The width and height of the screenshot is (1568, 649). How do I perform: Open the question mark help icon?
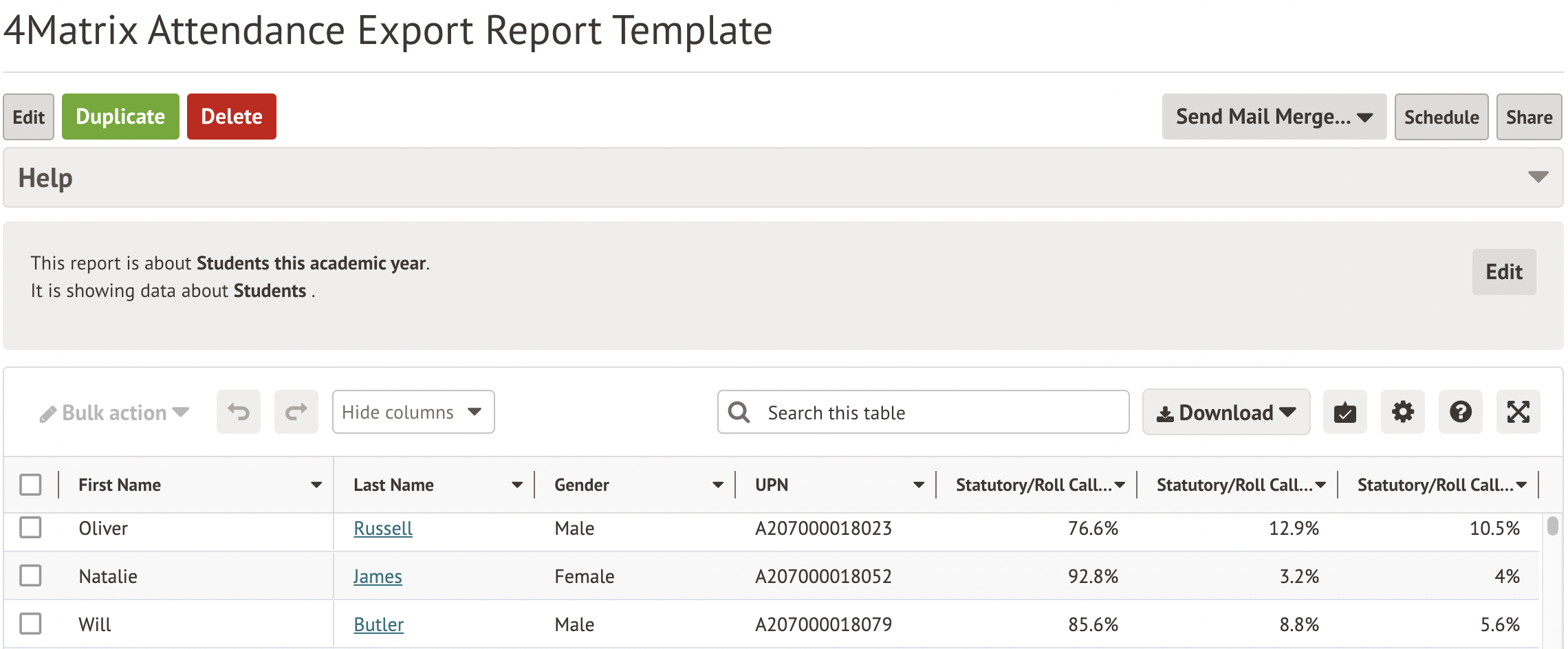coord(1460,412)
